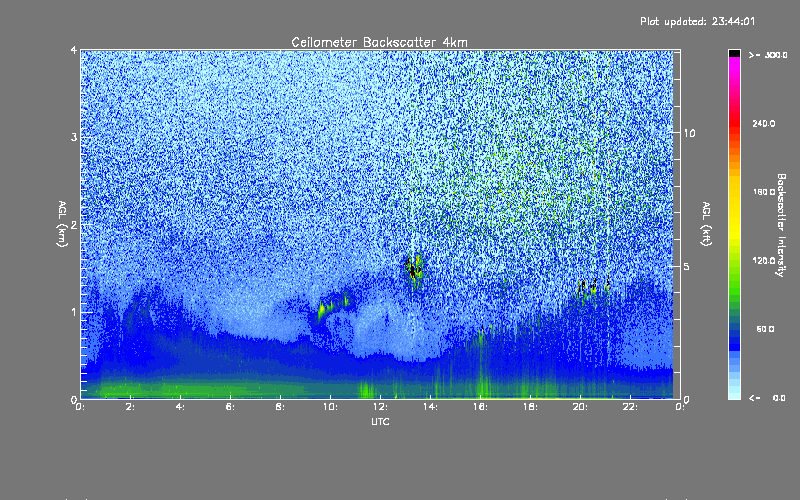Click the pale cyan bottom of the colorbar

(734, 394)
